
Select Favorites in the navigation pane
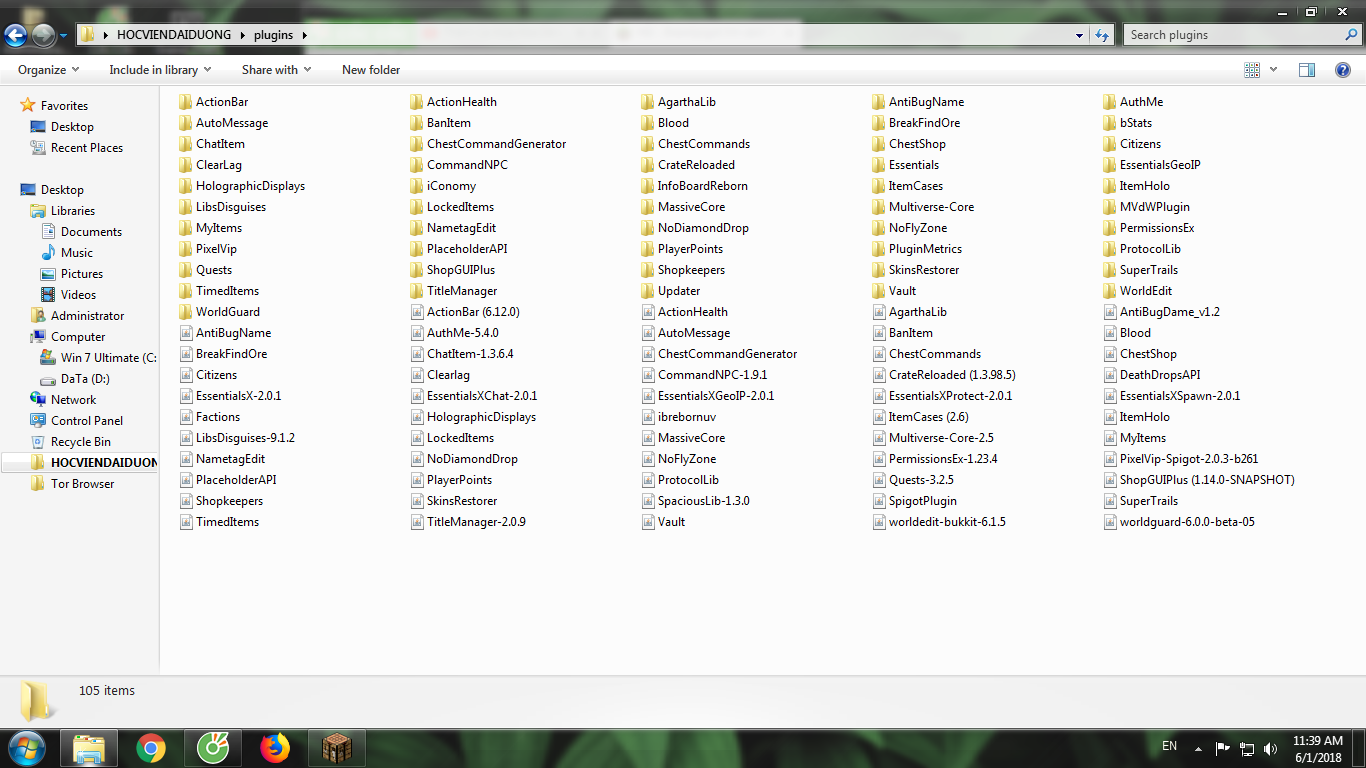[64, 106]
